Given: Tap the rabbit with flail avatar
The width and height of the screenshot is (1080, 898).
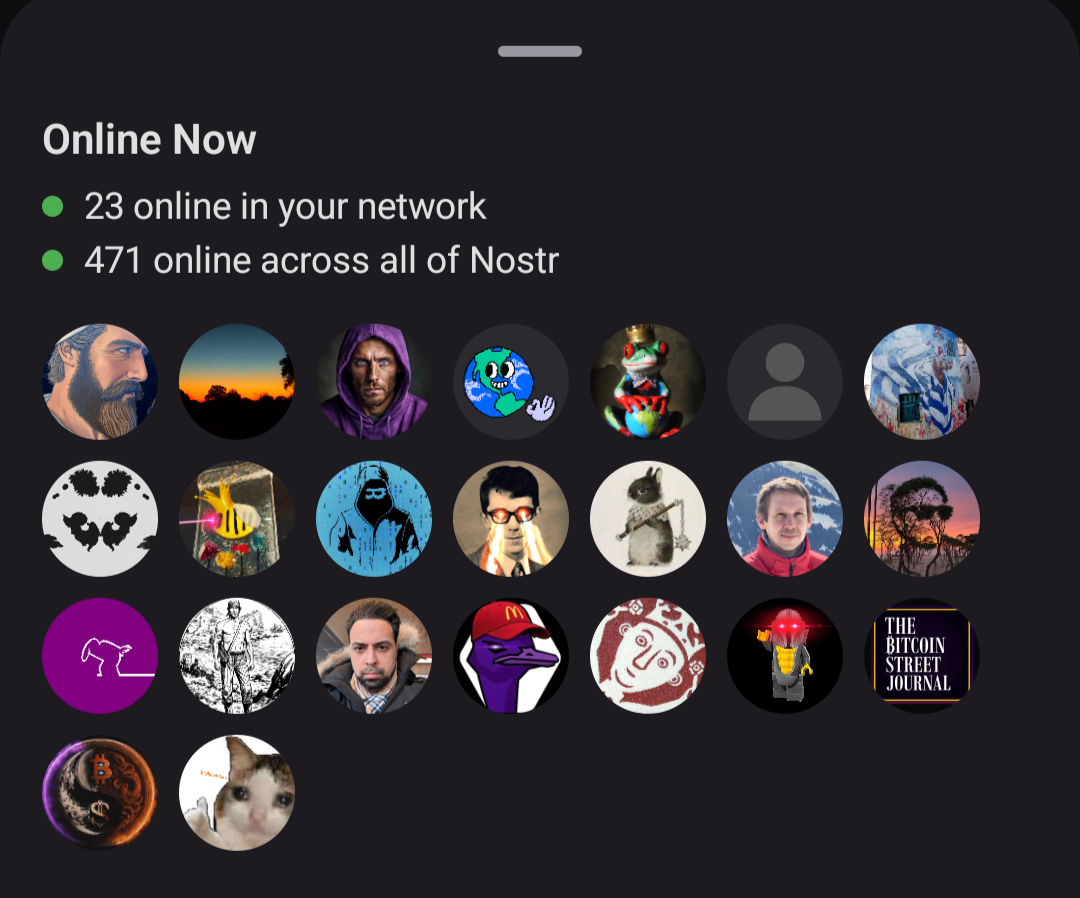Looking at the screenshot, I should pyautogui.click(x=648, y=519).
